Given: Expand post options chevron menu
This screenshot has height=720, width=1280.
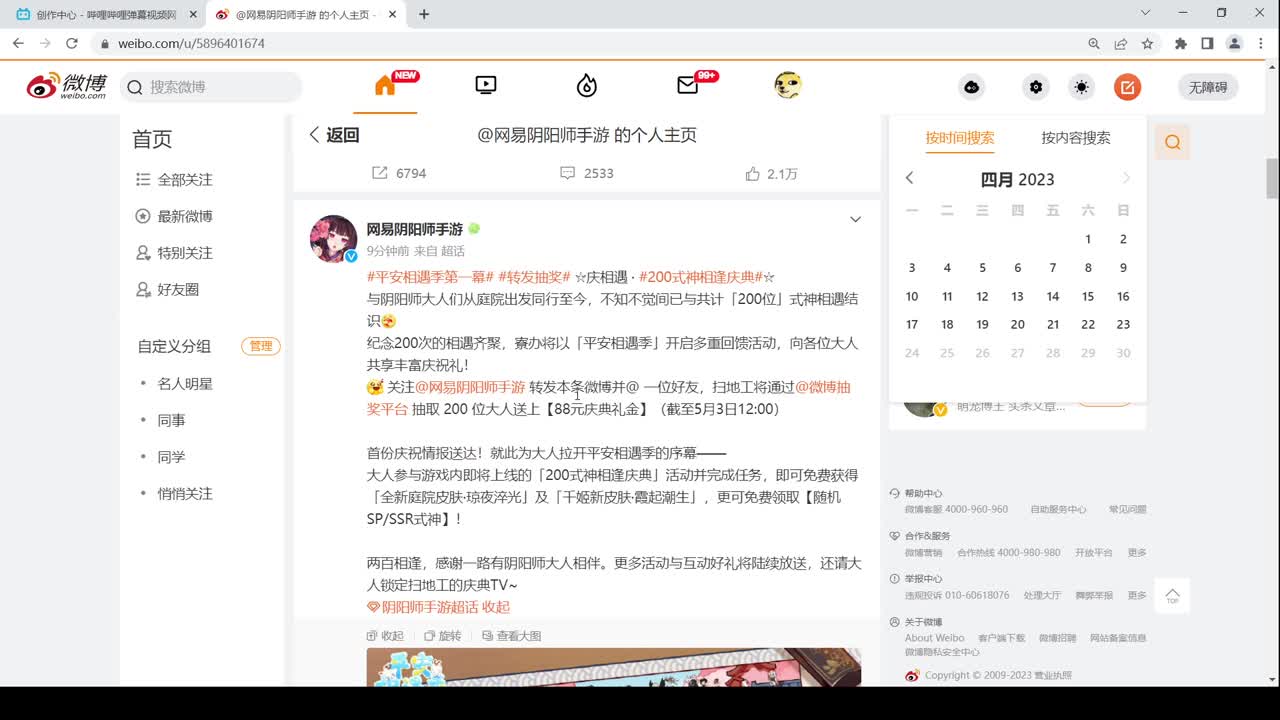Looking at the screenshot, I should [855, 219].
